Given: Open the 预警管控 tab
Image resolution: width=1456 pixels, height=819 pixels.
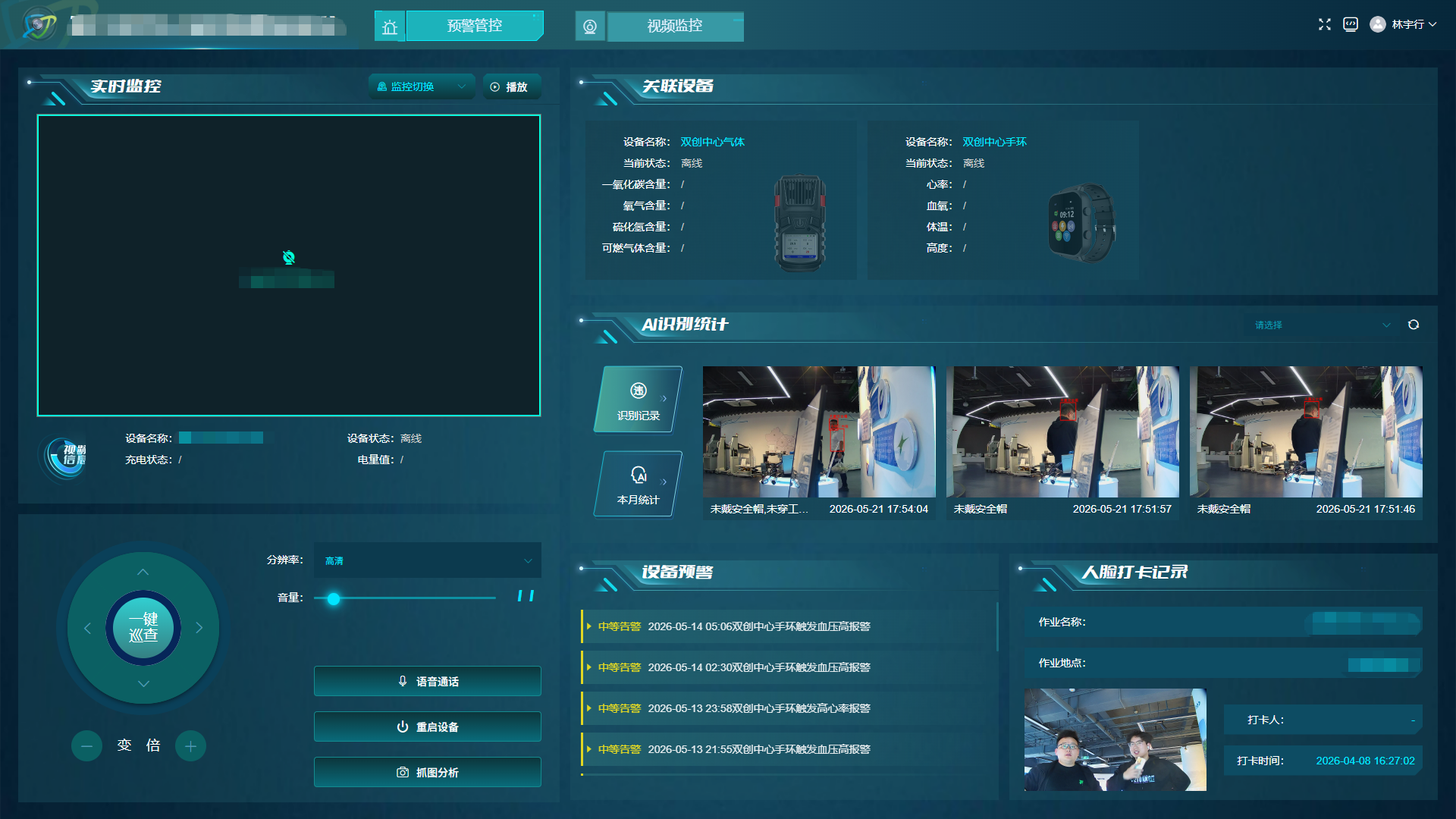Looking at the screenshot, I should click(x=475, y=26).
